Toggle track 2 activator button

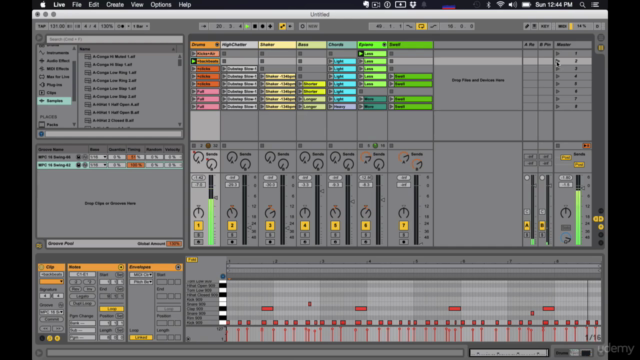[x=232, y=226]
